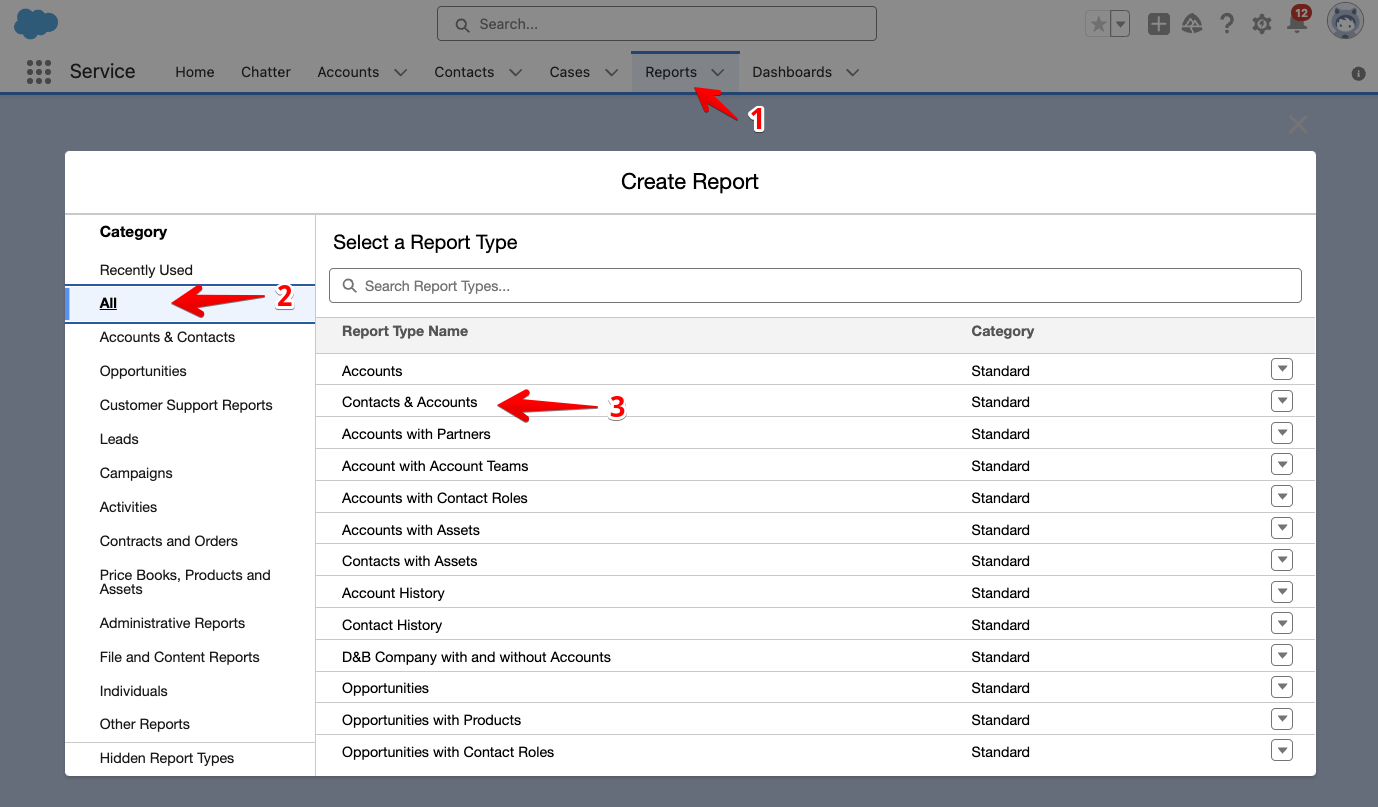Select the Hidden Report Types category
Viewport: 1378px width, 807px height.
[x=166, y=757]
